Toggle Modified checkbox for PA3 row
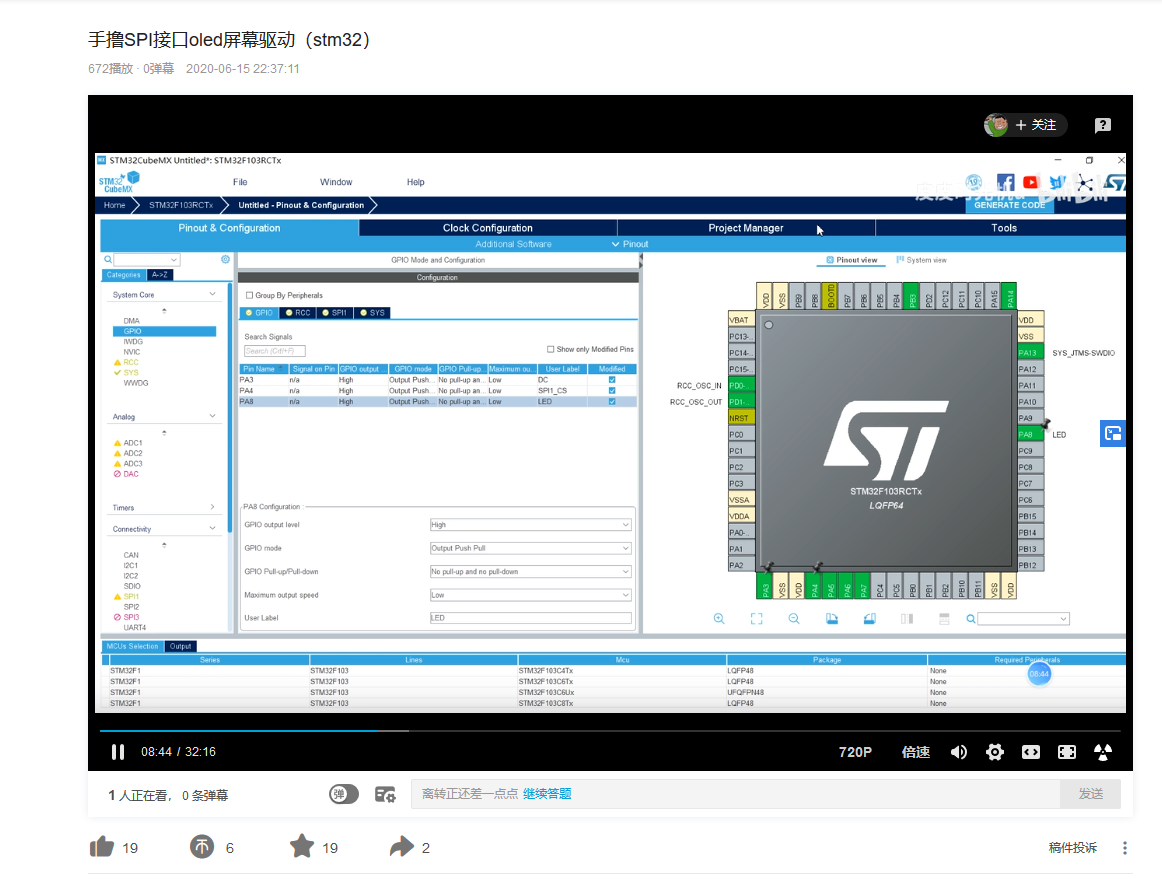Screen dimensions: 1162x879 611,379
